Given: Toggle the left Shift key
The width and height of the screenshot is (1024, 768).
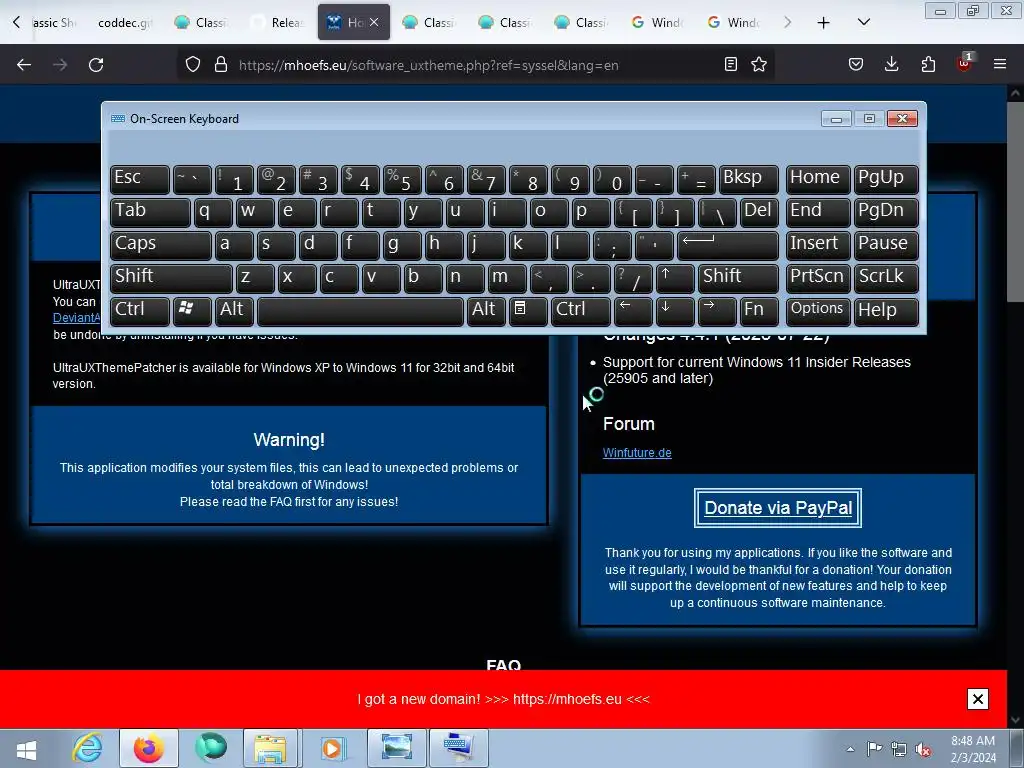Looking at the screenshot, I should pos(171,278).
